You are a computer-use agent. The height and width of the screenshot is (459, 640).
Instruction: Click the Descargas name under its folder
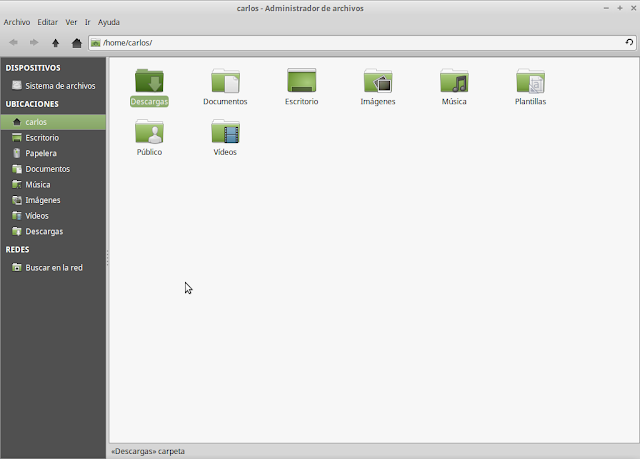tap(149, 101)
